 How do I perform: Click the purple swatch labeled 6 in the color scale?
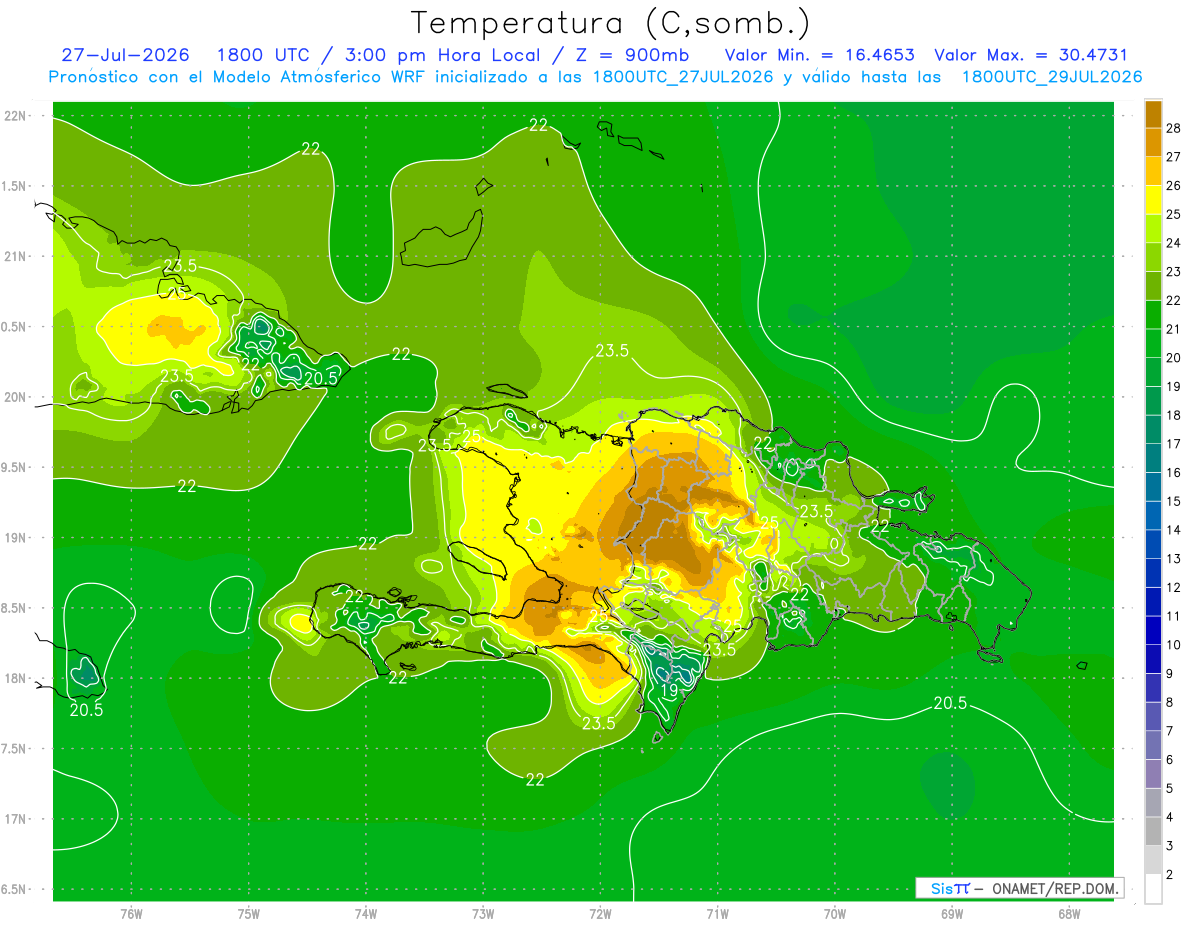(x=1153, y=745)
